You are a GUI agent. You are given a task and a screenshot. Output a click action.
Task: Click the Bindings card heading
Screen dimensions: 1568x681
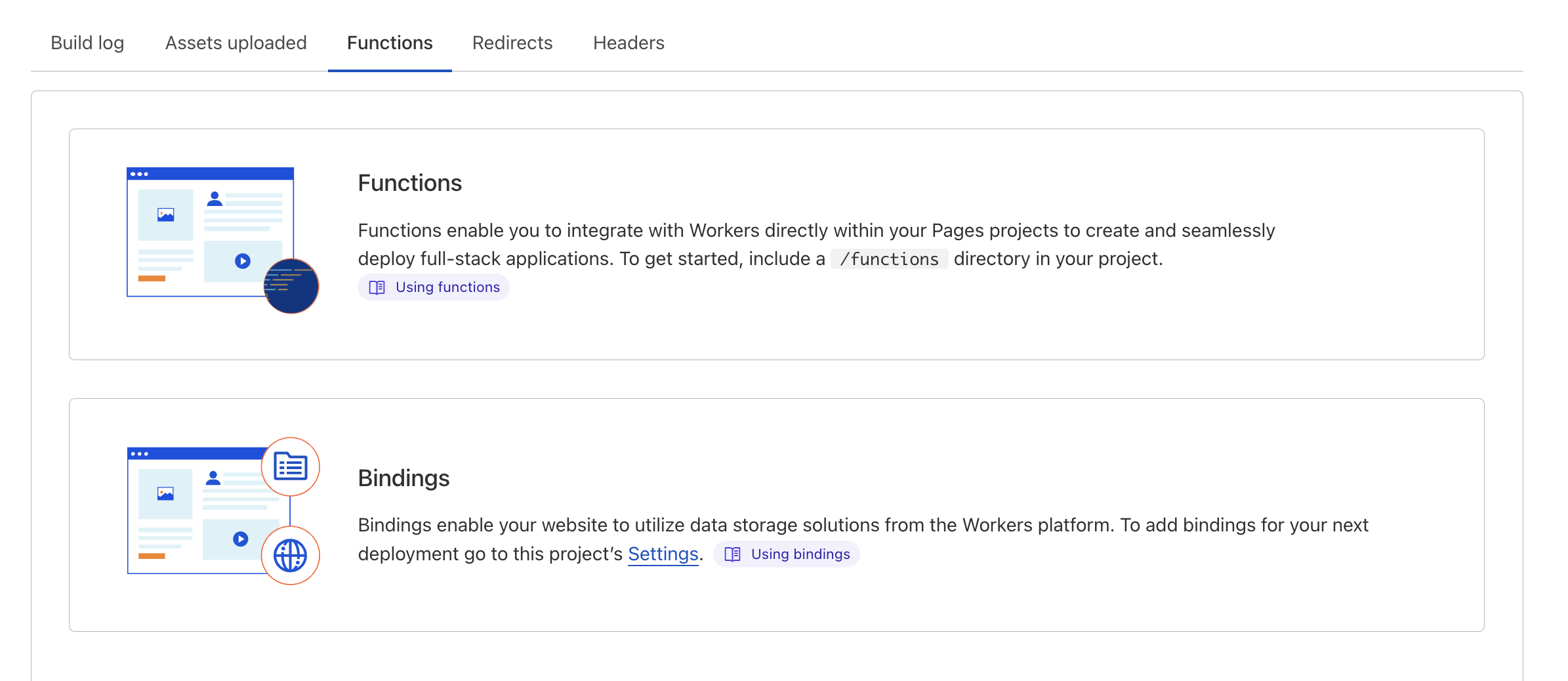(403, 478)
